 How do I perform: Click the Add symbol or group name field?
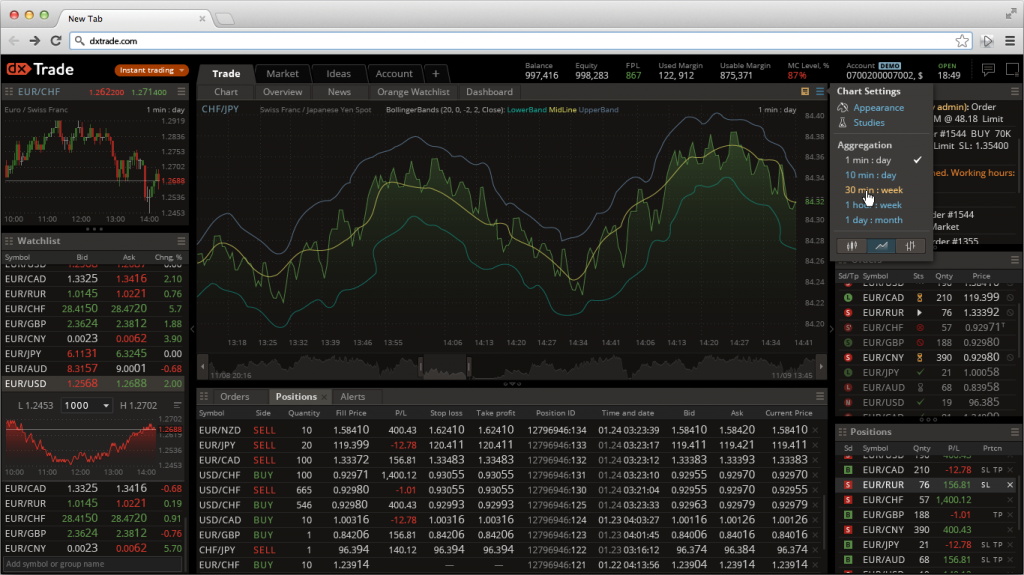(92, 564)
